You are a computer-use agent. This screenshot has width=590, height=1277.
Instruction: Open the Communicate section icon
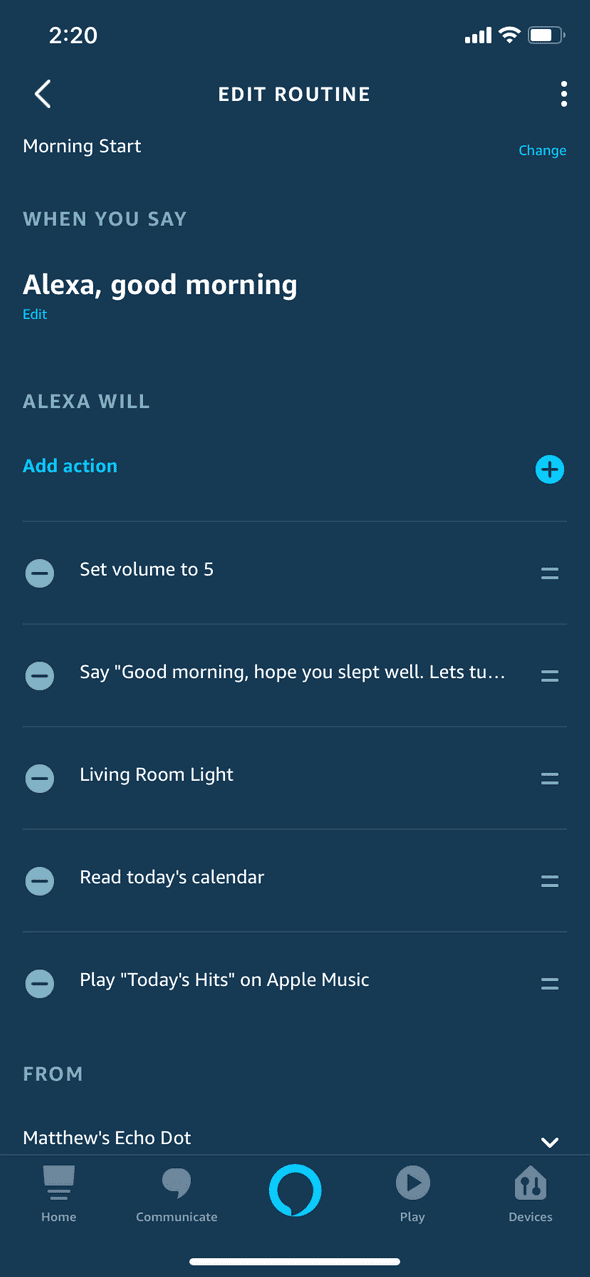click(x=176, y=1184)
